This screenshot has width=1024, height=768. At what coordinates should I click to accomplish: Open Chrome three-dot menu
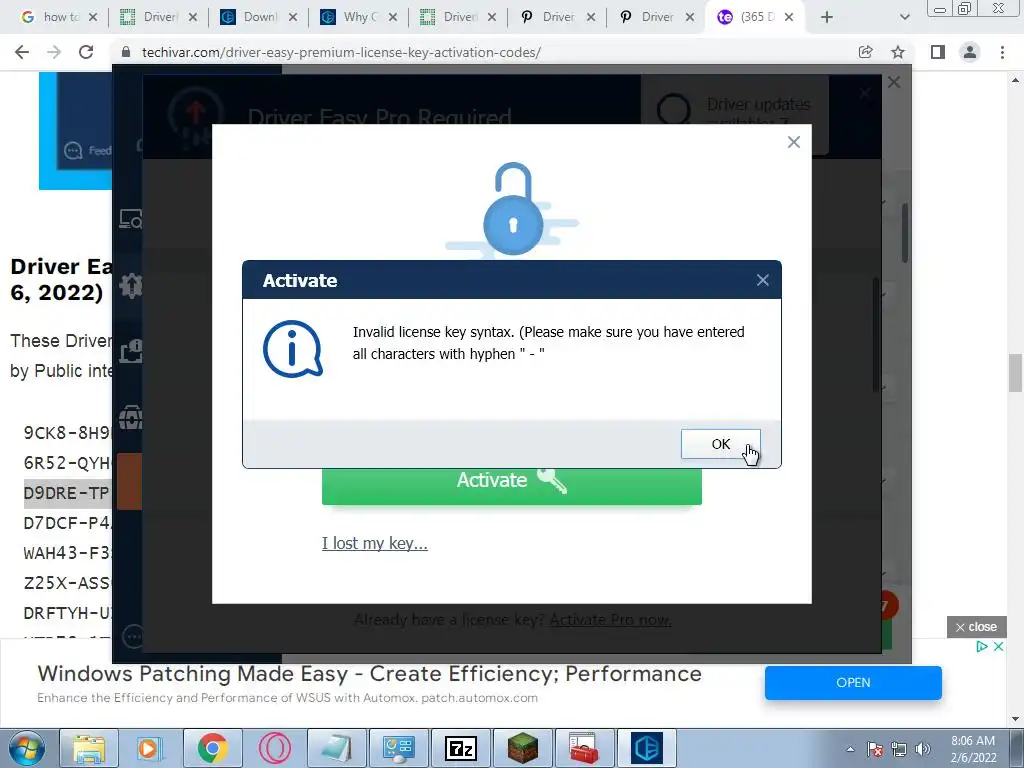coord(1002,52)
